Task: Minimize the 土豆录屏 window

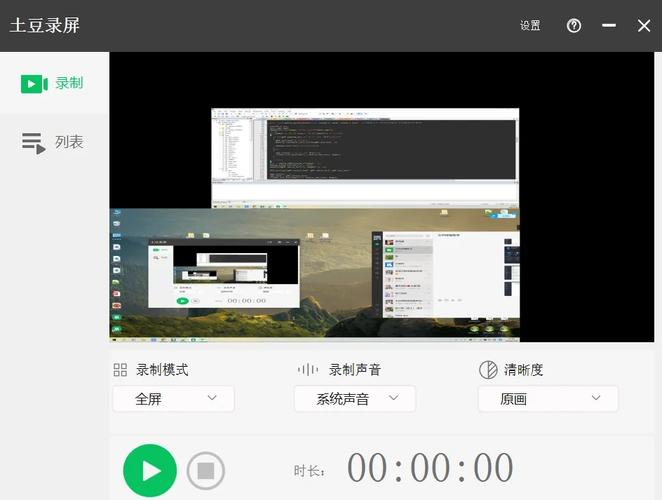Action: tap(609, 26)
